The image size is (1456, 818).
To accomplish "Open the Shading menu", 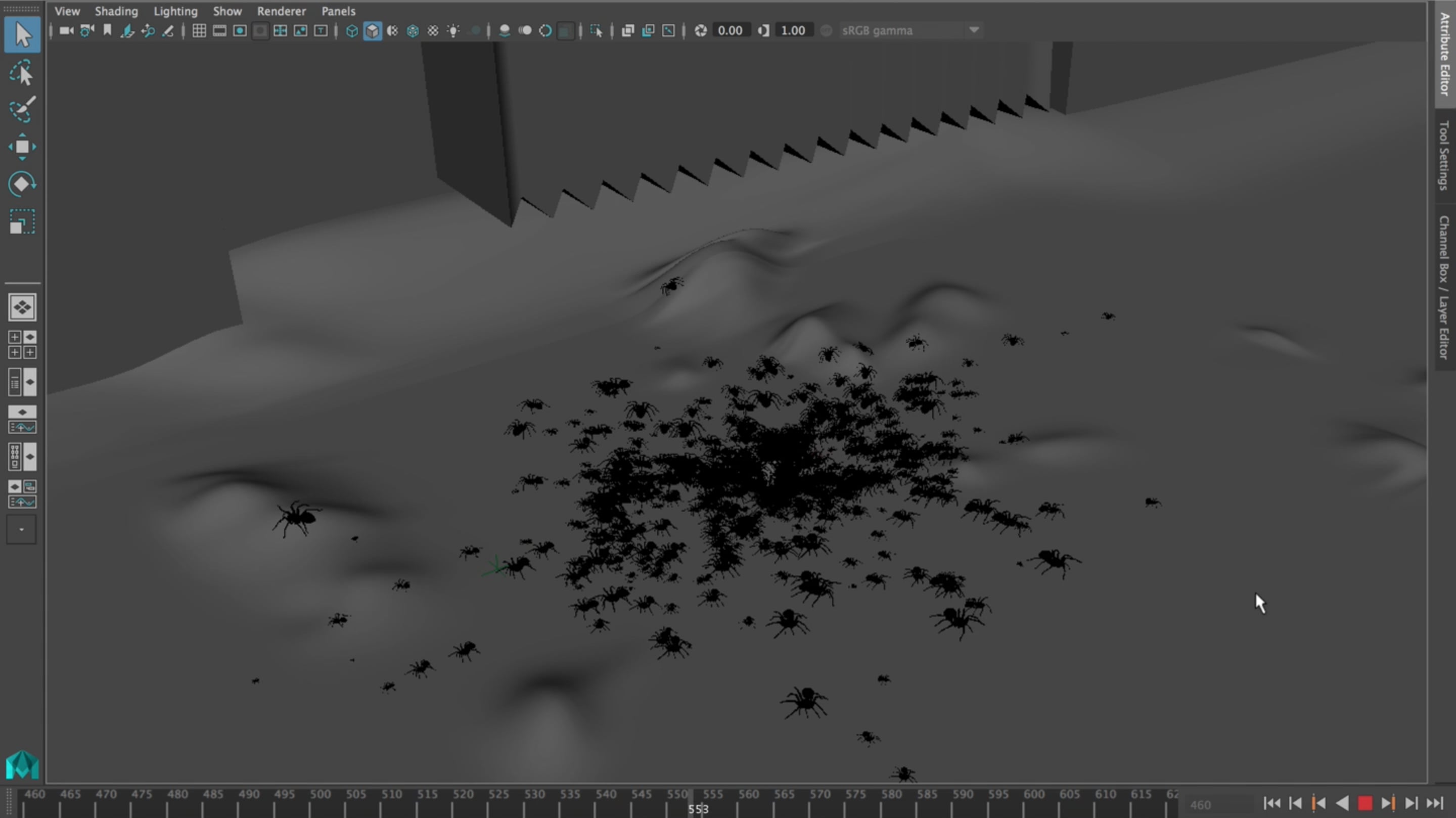I will click(116, 11).
